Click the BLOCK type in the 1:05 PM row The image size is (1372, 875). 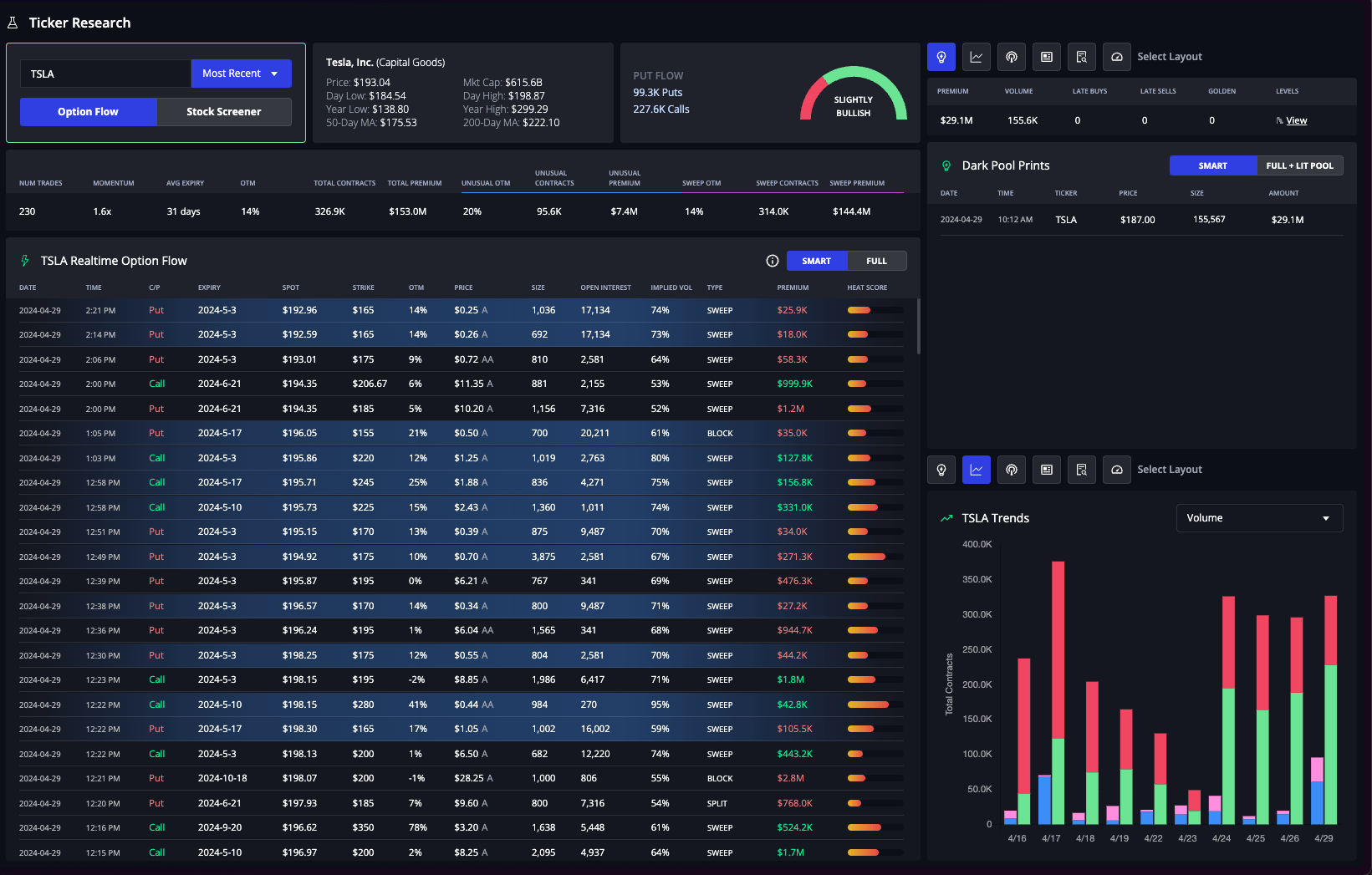click(720, 434)
